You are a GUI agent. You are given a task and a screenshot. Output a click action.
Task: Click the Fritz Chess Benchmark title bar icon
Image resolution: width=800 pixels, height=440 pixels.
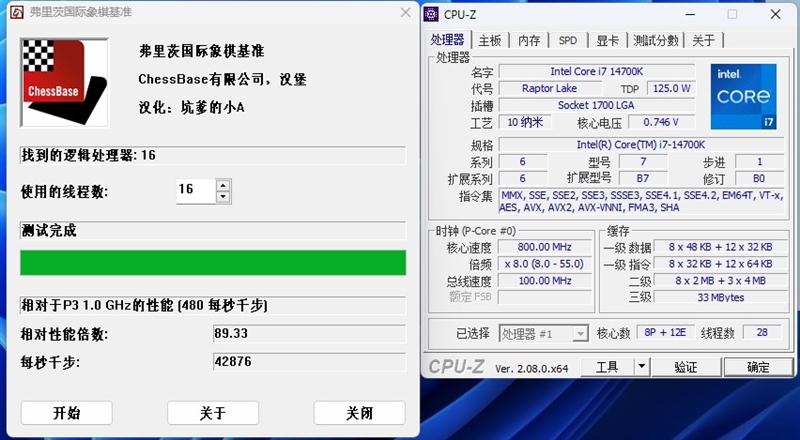coord(17,12)
